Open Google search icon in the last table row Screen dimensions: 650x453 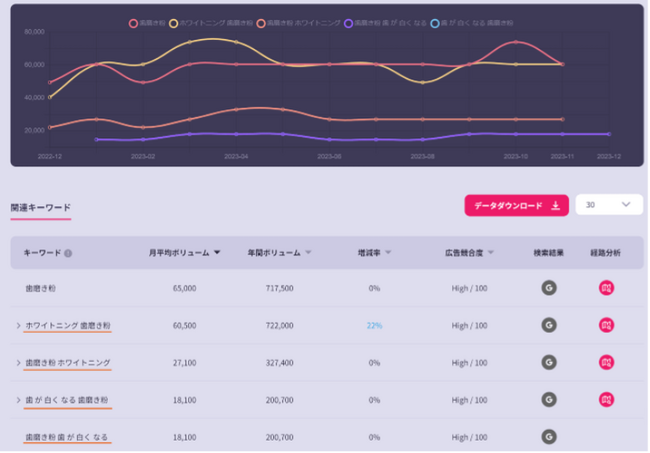[549, 436]
